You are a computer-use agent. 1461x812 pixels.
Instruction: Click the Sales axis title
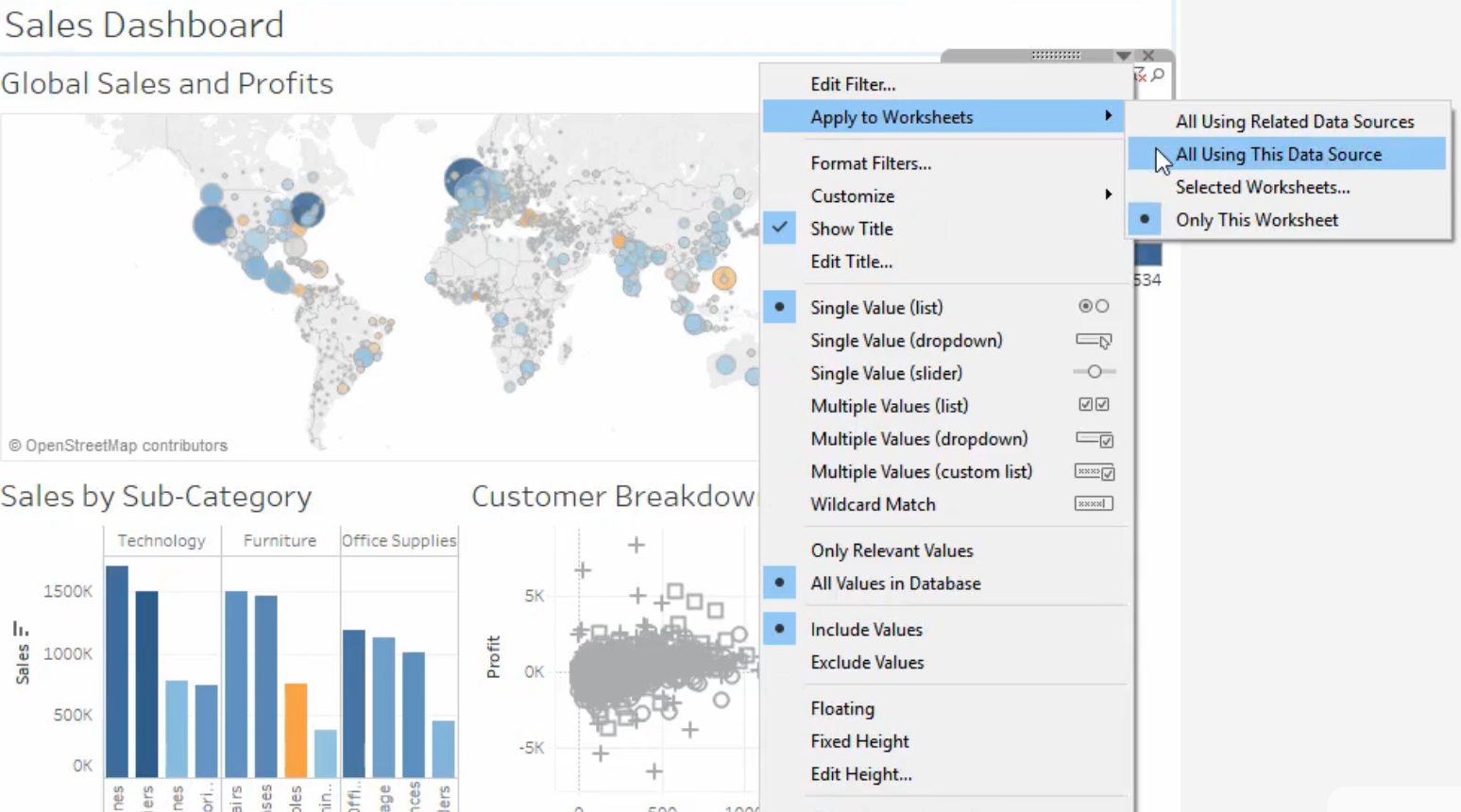pyautogui.click(x=23, y=664)
